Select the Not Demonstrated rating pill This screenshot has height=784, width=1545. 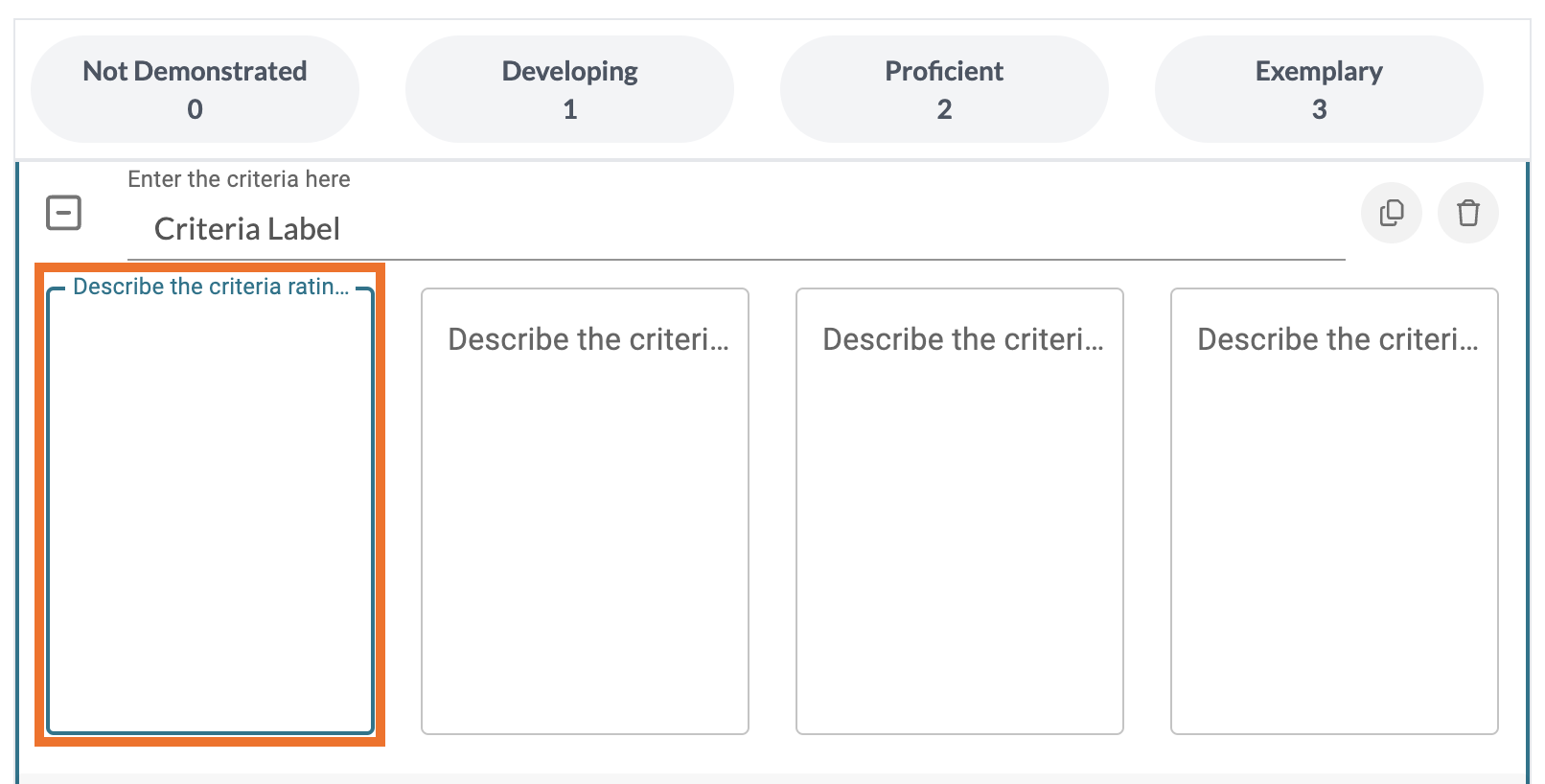coord(195,88)
